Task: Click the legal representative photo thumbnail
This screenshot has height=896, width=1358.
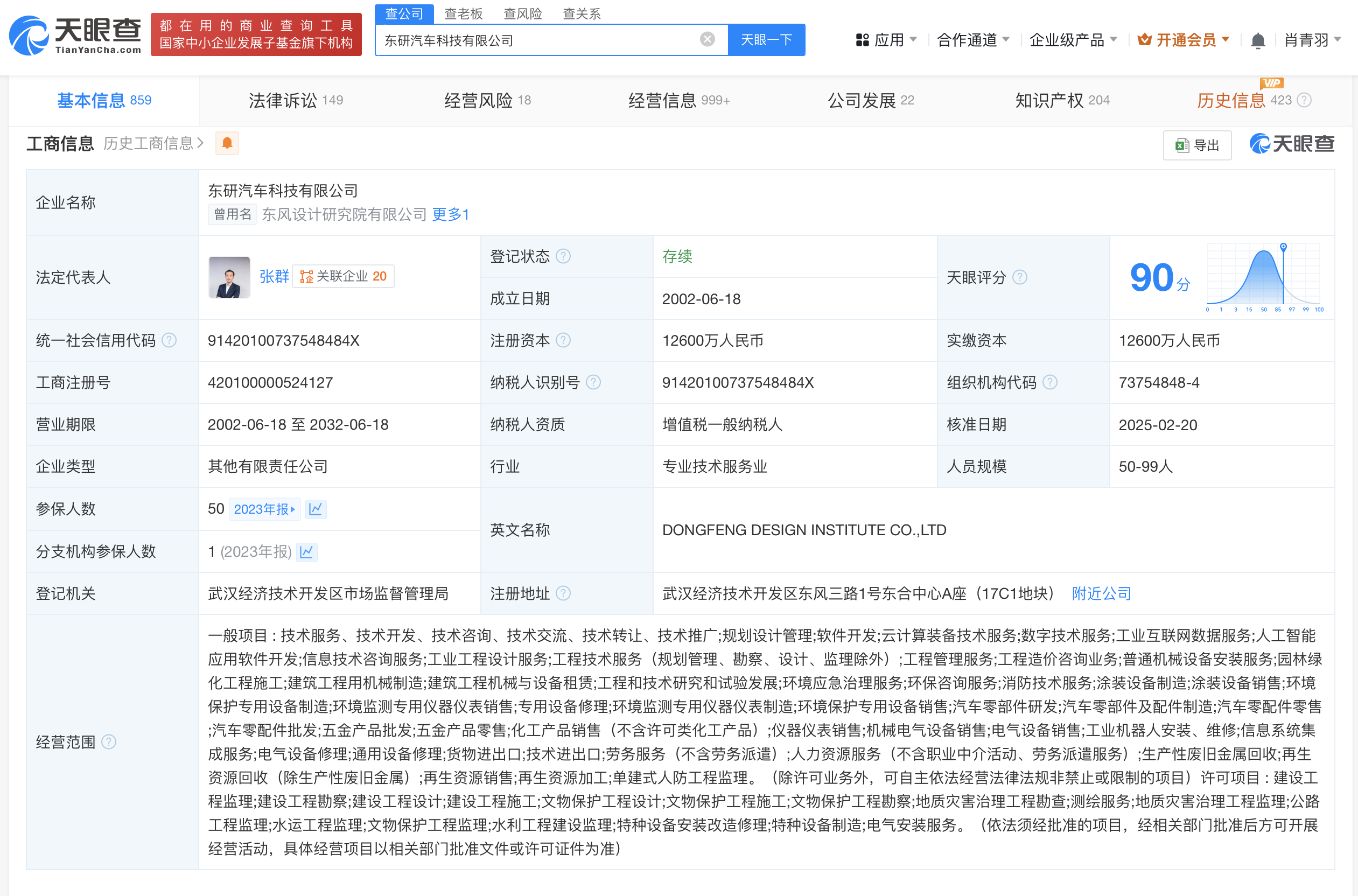Action: pyautogui.click(x=229, y=277)
